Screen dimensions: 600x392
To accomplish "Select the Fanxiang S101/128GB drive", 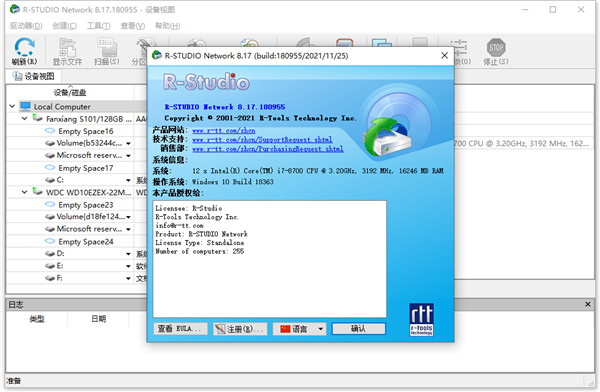I will pos(88,119).
